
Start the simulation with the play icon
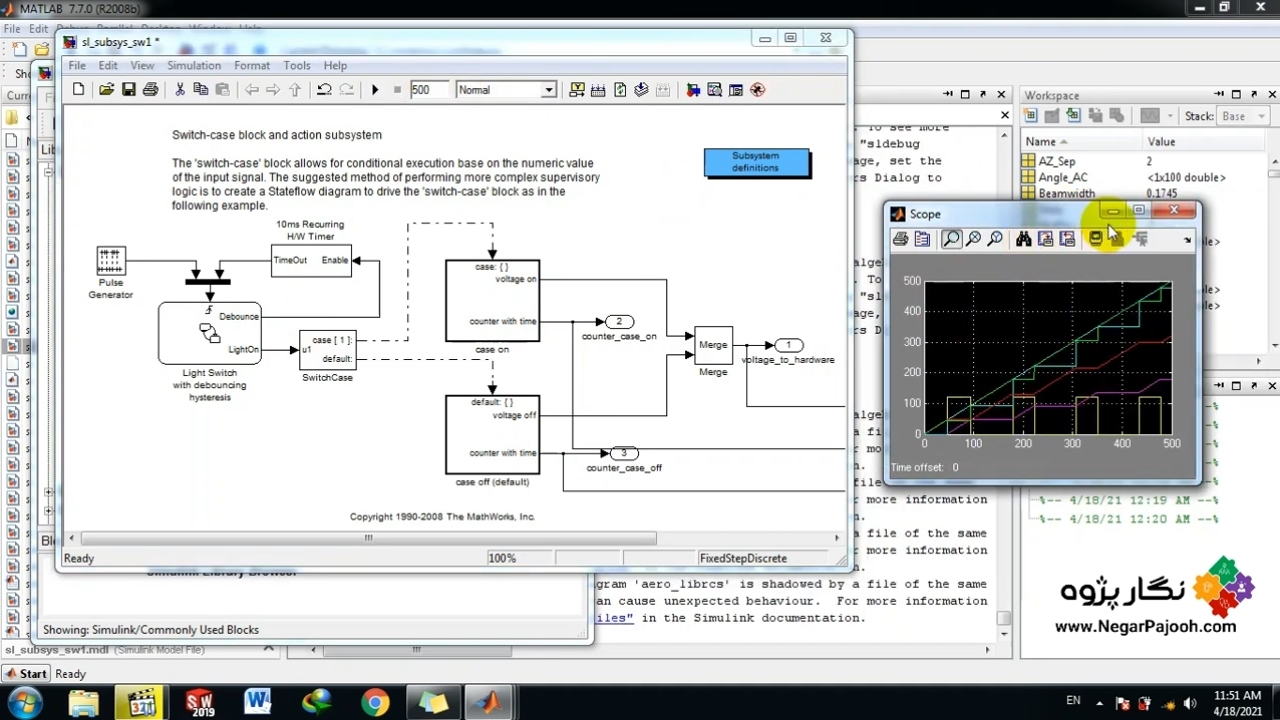(x=375, y=90)
